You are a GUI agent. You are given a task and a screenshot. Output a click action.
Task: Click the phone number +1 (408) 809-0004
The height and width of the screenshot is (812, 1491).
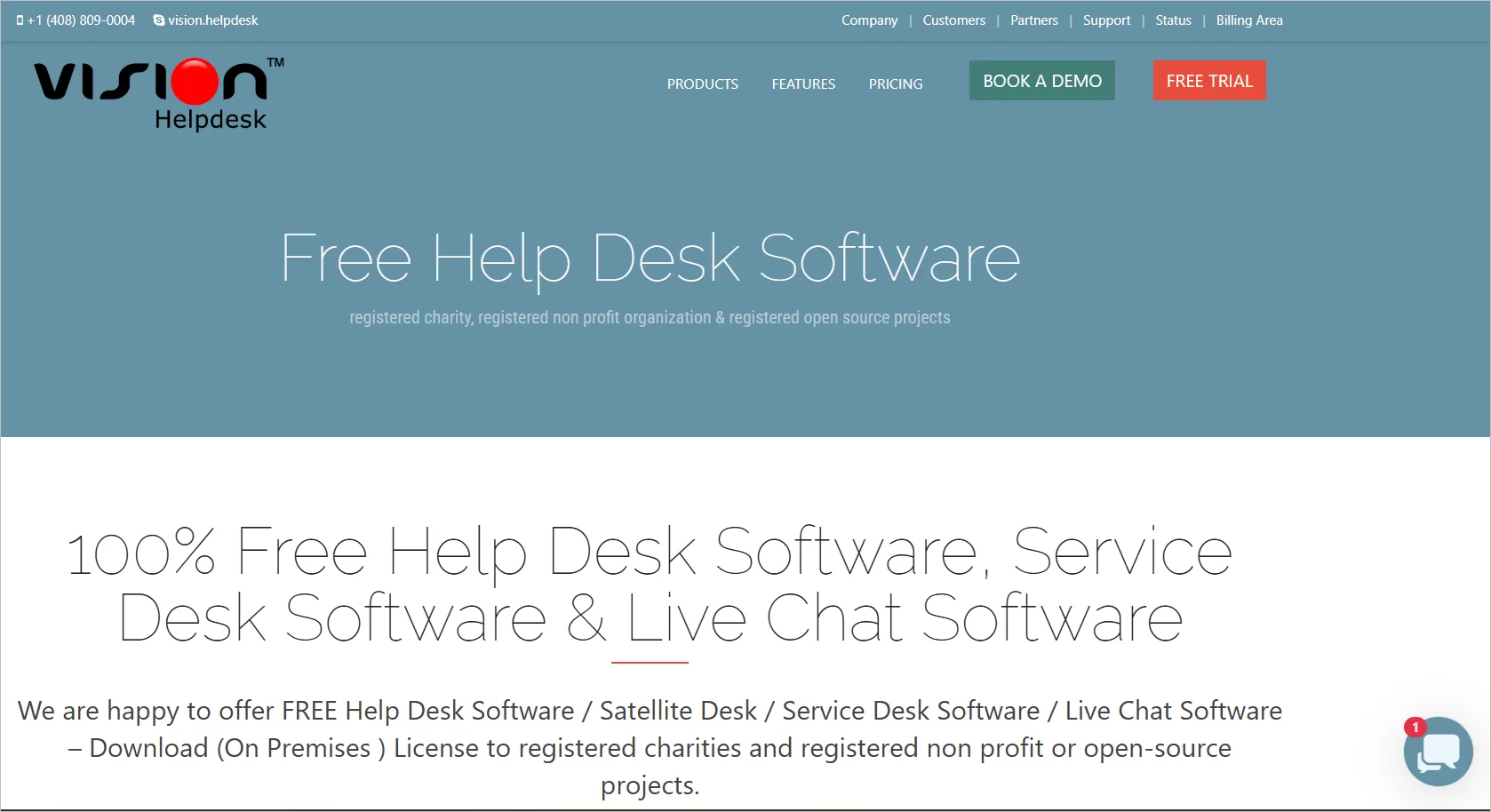(x=82, y=20)
